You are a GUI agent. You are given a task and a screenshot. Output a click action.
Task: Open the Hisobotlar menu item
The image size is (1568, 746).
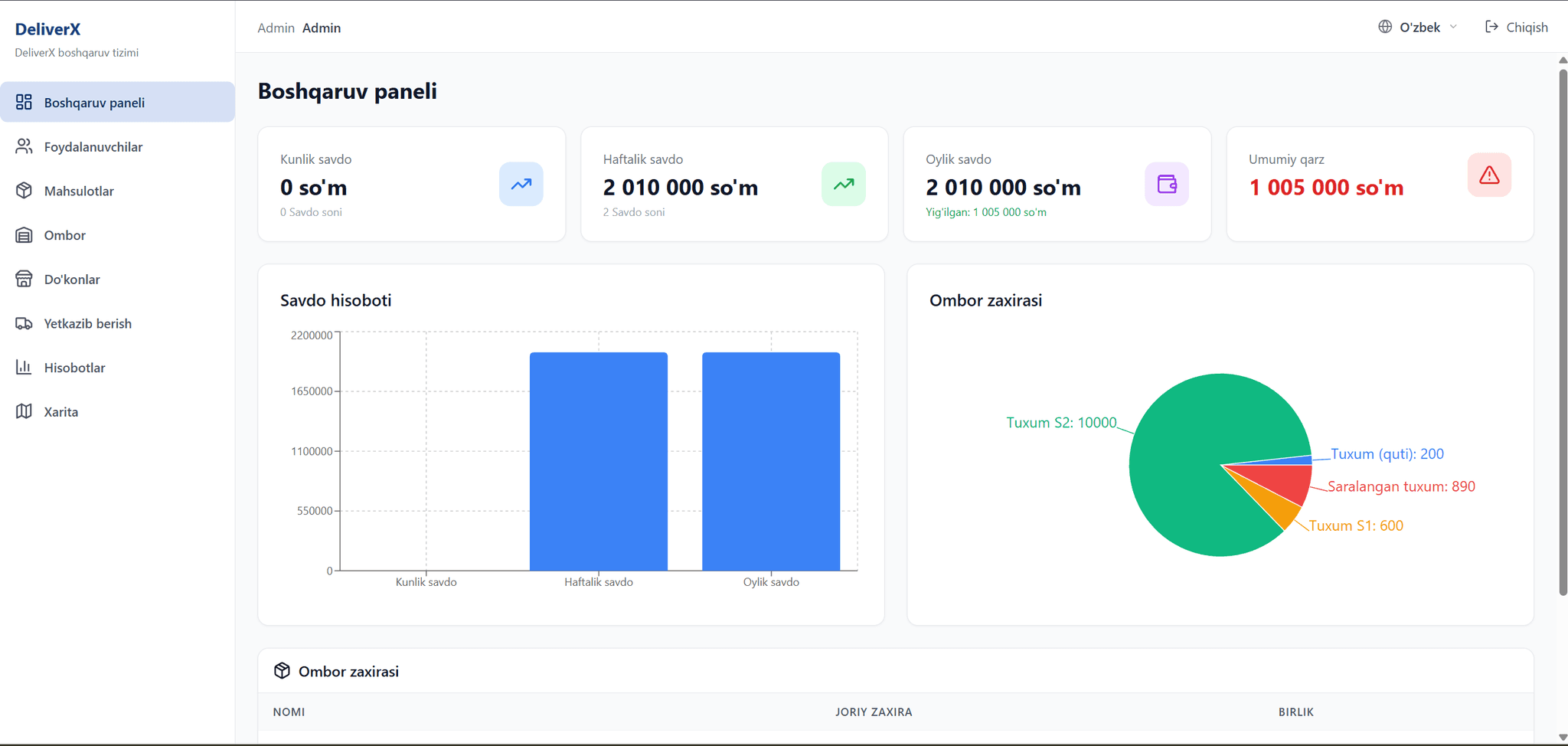coord(74,368)
